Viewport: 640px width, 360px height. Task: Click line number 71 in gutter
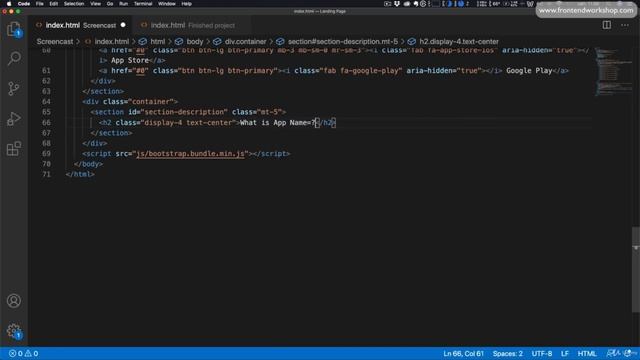pyautogui.click(x=46, y=174)
